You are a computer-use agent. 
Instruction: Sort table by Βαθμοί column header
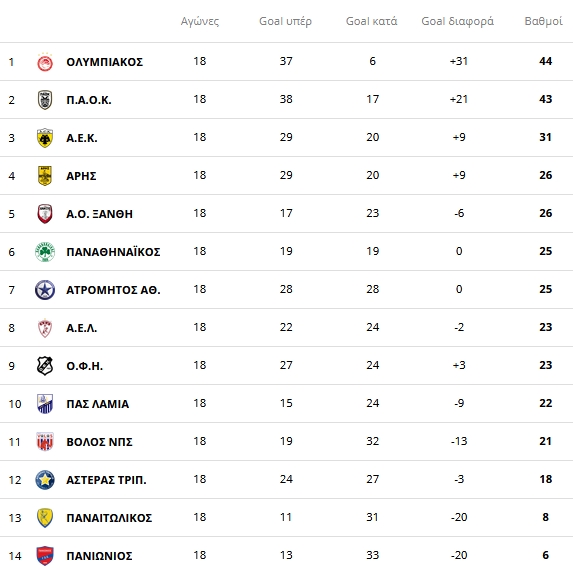pyautogui.click(x=543, y=21)
